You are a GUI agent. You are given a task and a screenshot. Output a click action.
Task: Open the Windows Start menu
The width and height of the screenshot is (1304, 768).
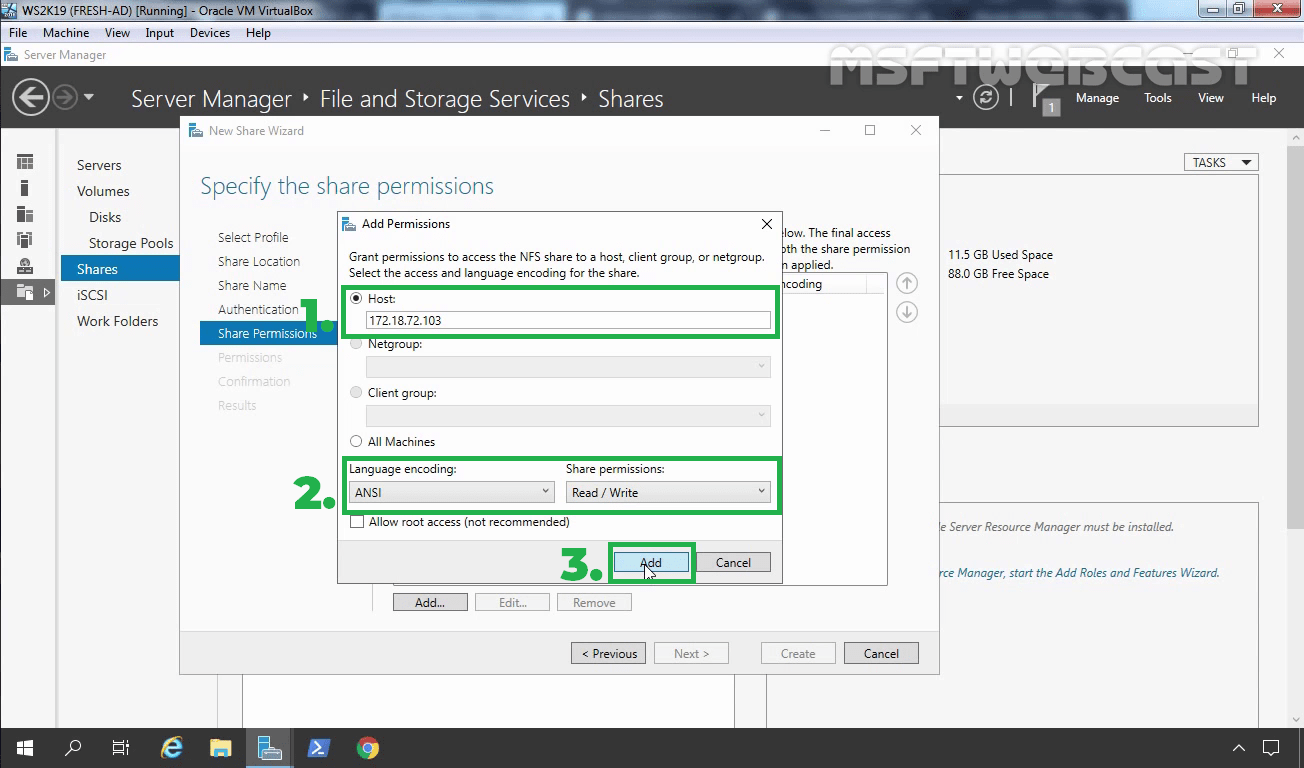[24, 748]
